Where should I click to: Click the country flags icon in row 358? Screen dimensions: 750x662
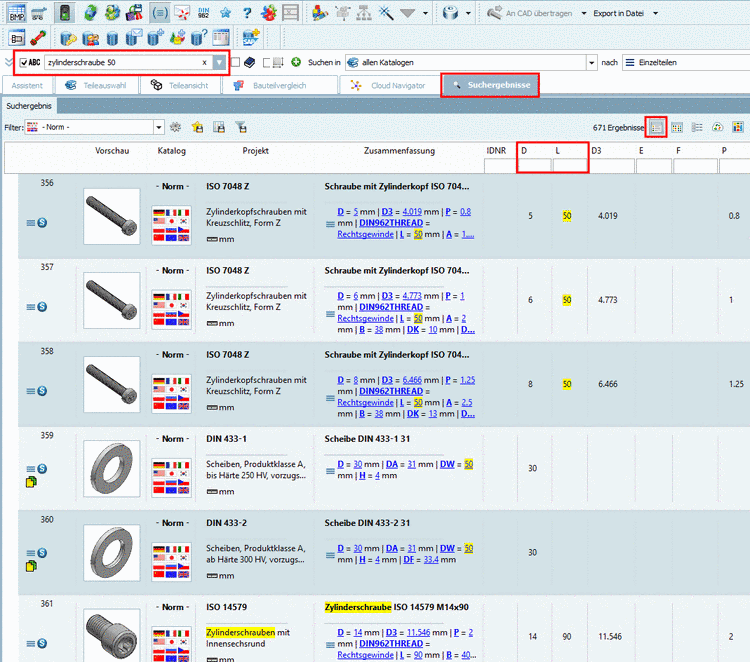point(171,393)
